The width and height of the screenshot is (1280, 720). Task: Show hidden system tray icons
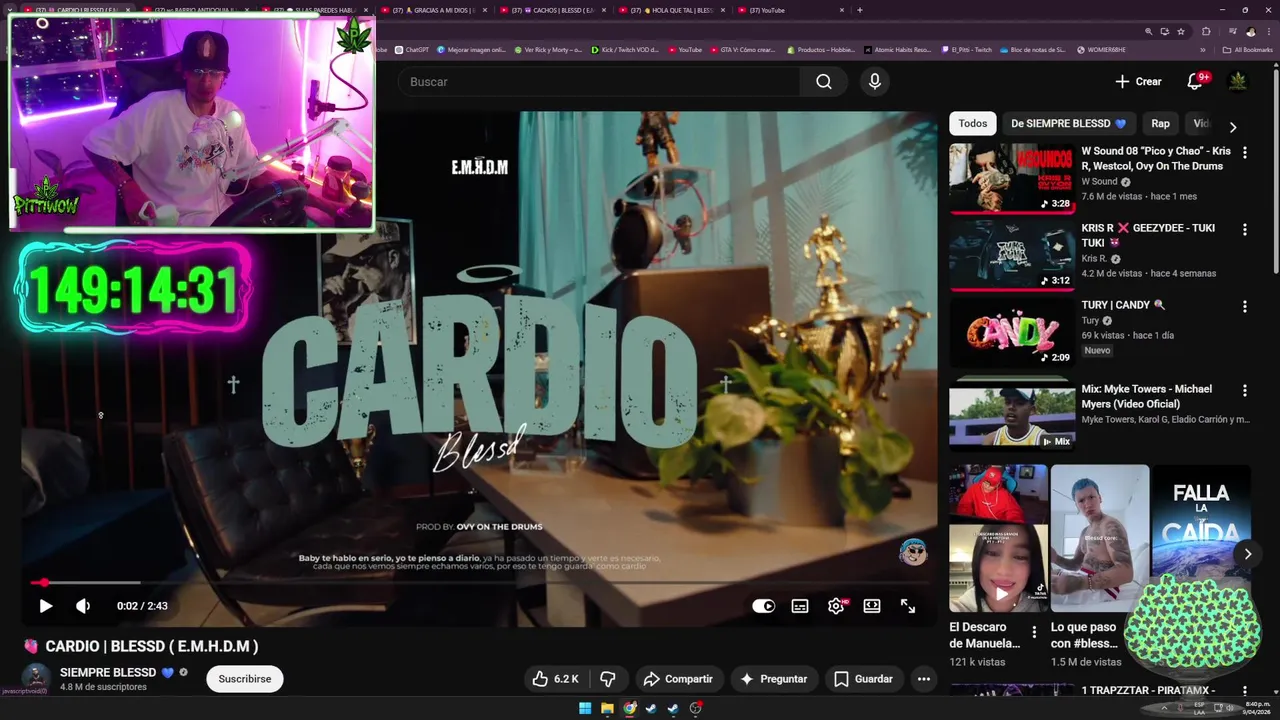pyautogui.click(x=1164, y=709)
